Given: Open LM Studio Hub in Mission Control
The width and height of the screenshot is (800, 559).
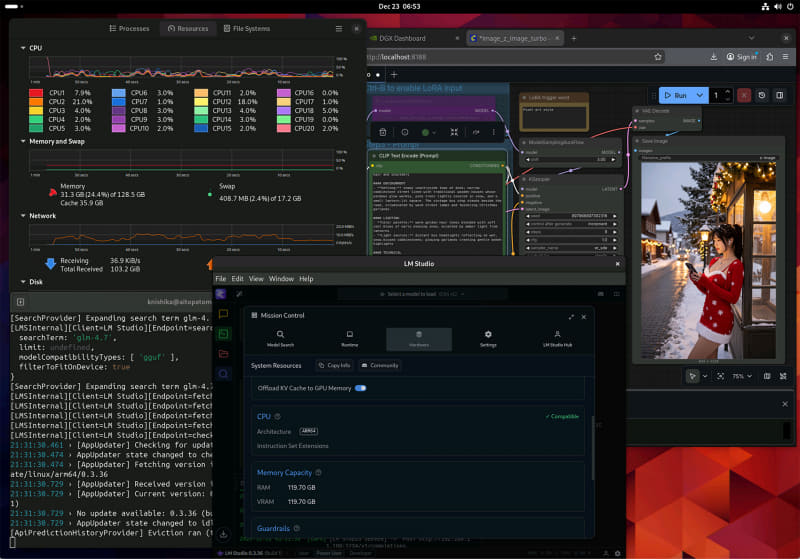Looking at the screenshot, I should click(557, 339).
